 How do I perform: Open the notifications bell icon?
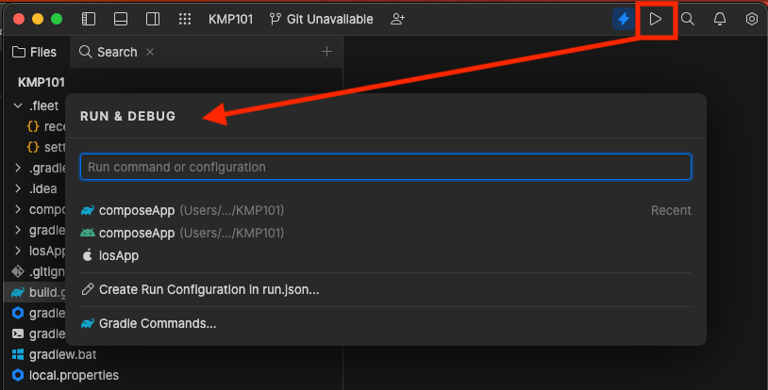pos(720,19)
